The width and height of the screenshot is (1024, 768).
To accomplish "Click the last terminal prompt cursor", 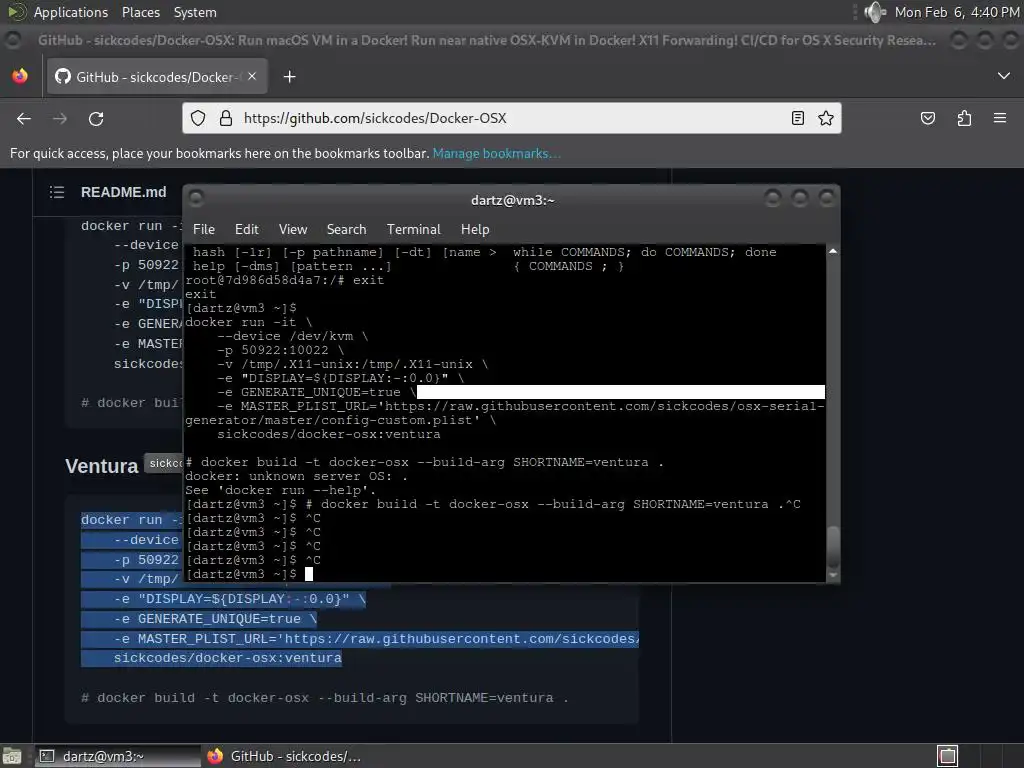I will click(309, 573).
